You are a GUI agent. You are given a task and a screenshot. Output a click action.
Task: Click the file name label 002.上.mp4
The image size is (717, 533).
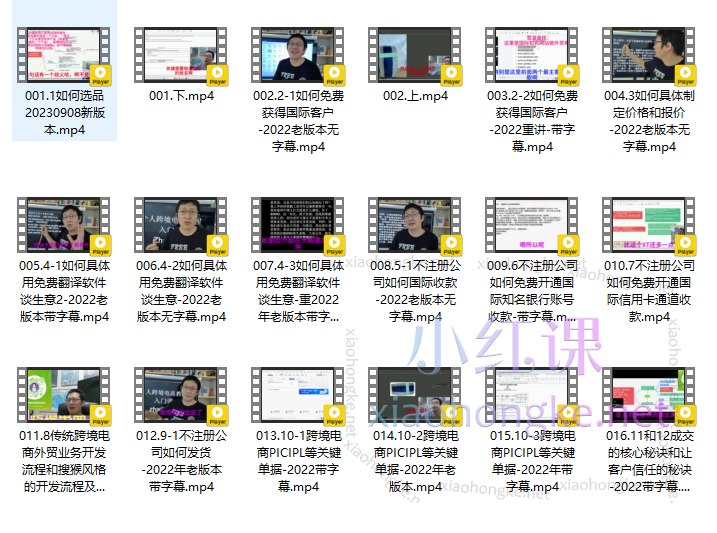(415, 96)
